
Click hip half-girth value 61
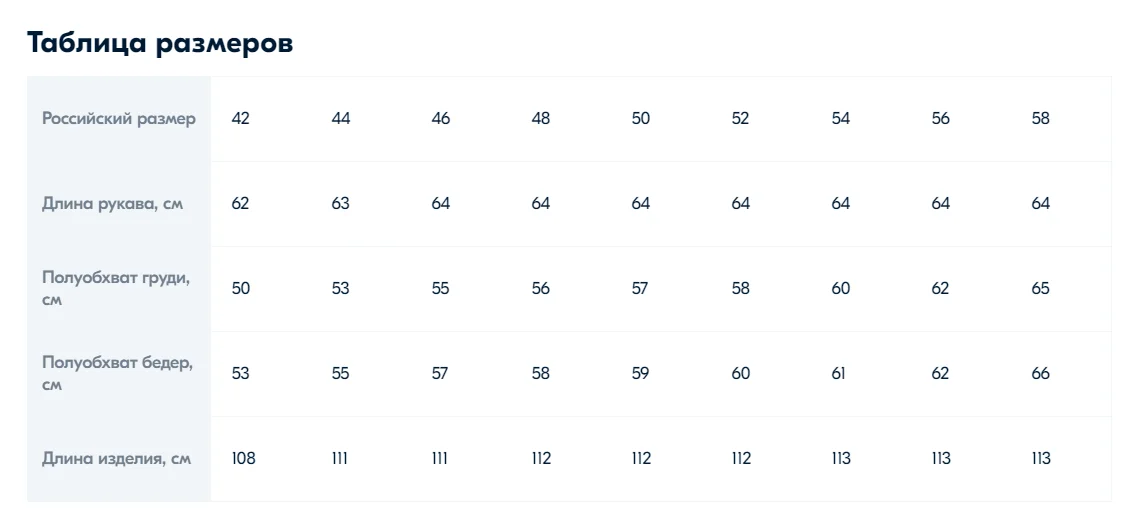pyautogui.click(x=838, y=373)
